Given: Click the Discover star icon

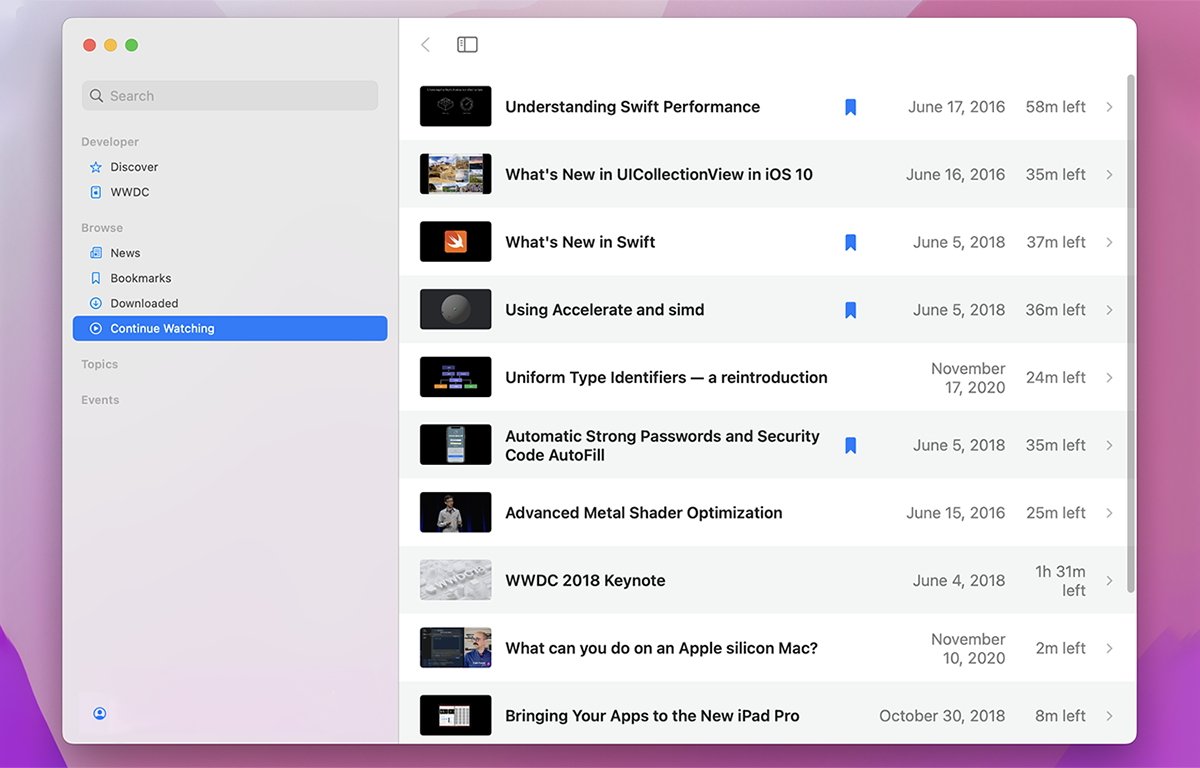Looking at the screenshot, I should tap(96, 167).
